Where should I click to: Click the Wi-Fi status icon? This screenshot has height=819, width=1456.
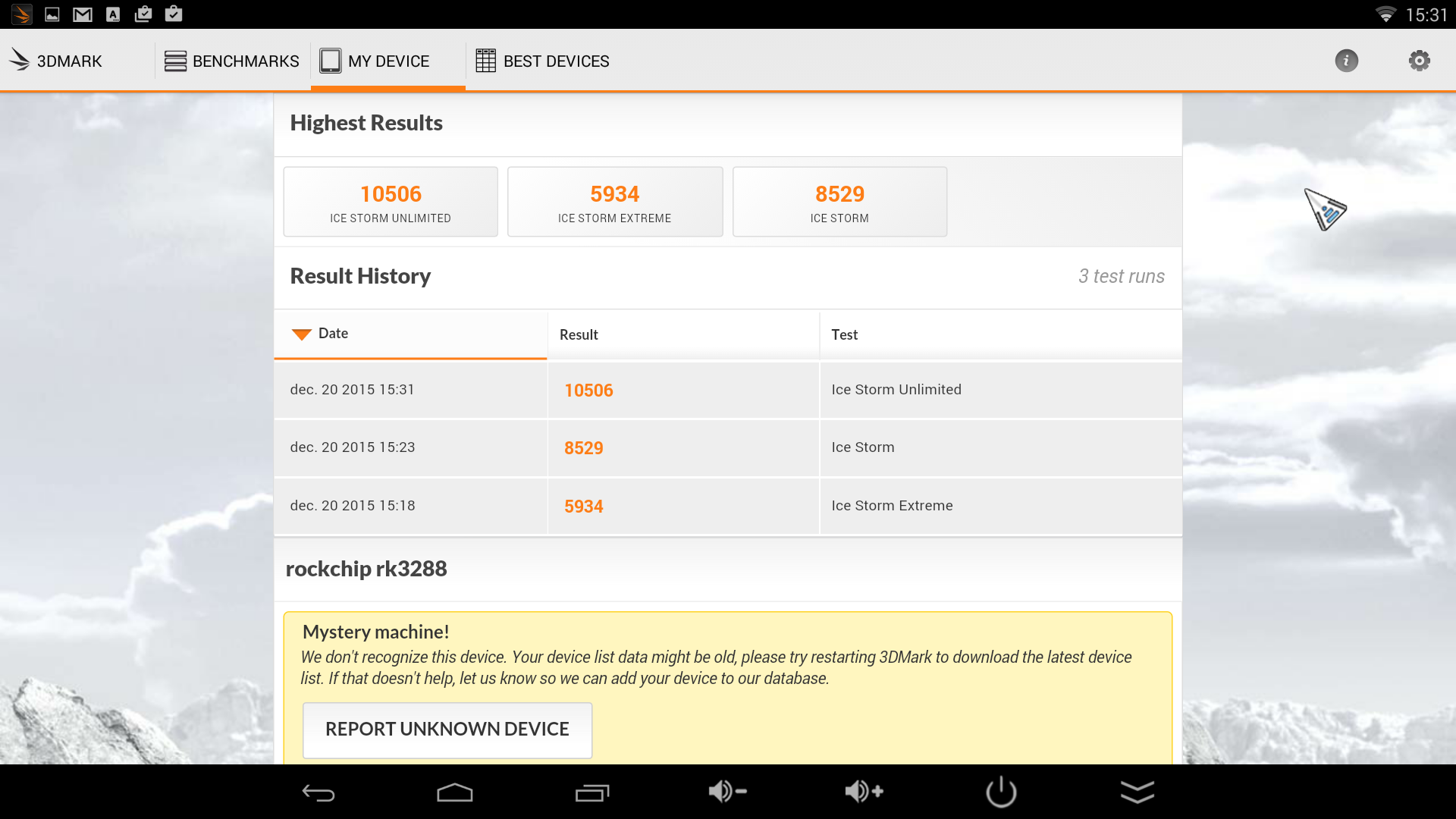(1385, 14)
